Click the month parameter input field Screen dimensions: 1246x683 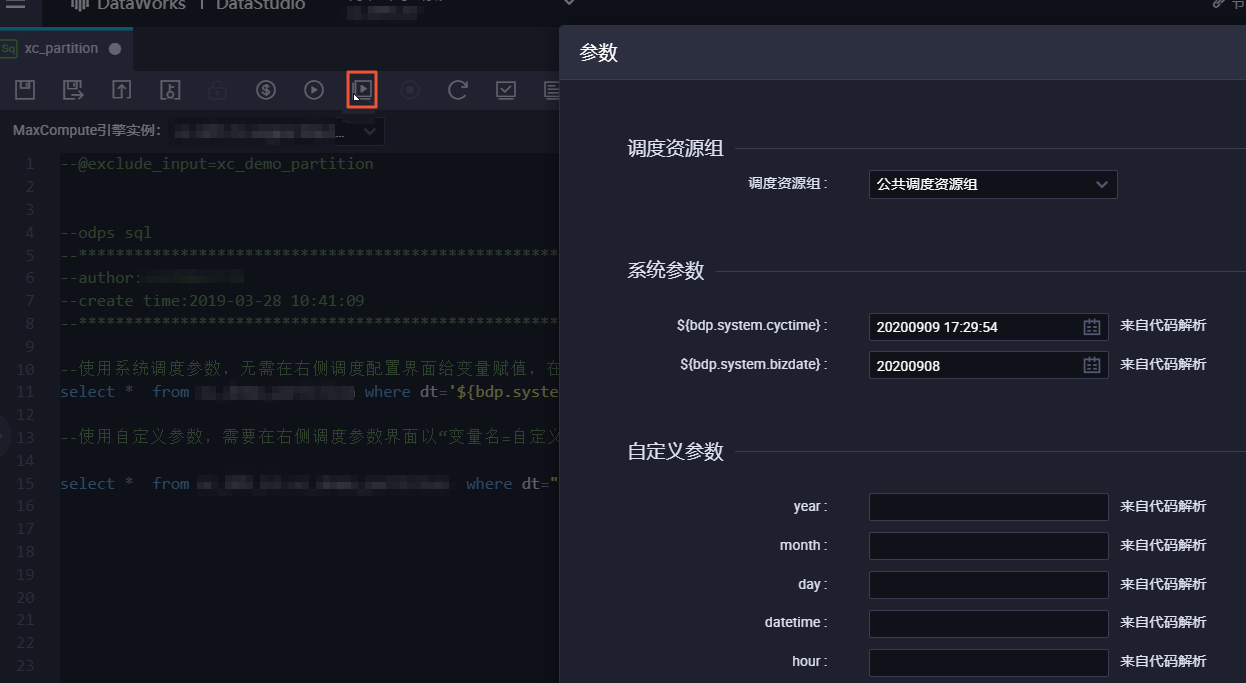(x=989, y=546)
